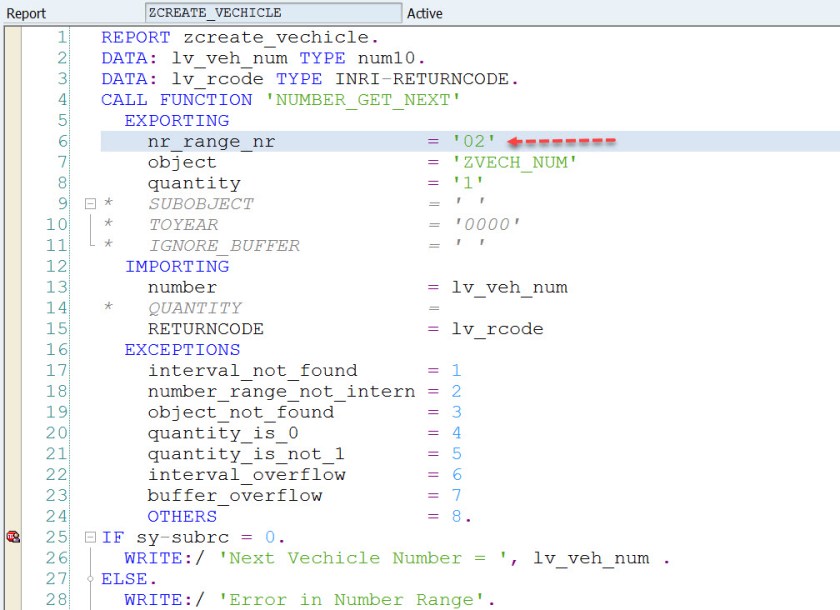Click the EXPORTING keyword
This screenshot has height=610, width=840.
(177, 121)
